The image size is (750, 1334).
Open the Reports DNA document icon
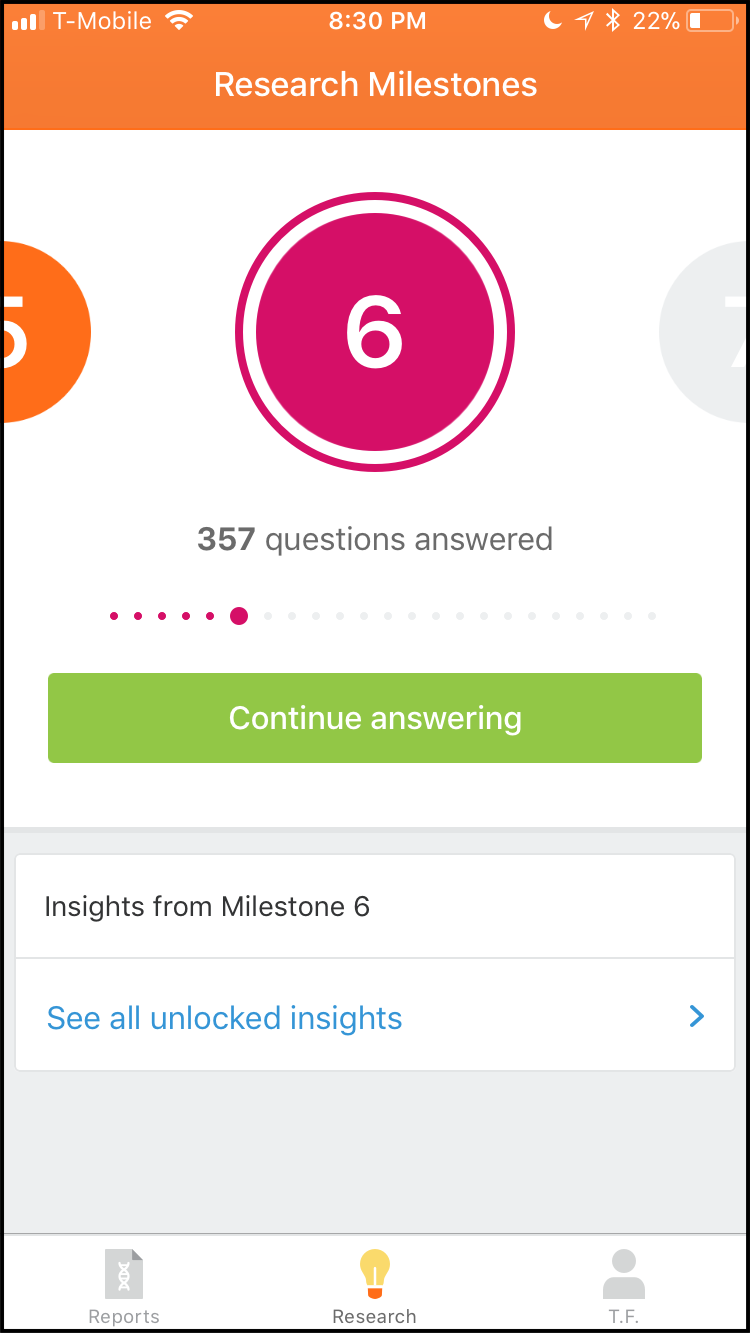point(124,1275)
